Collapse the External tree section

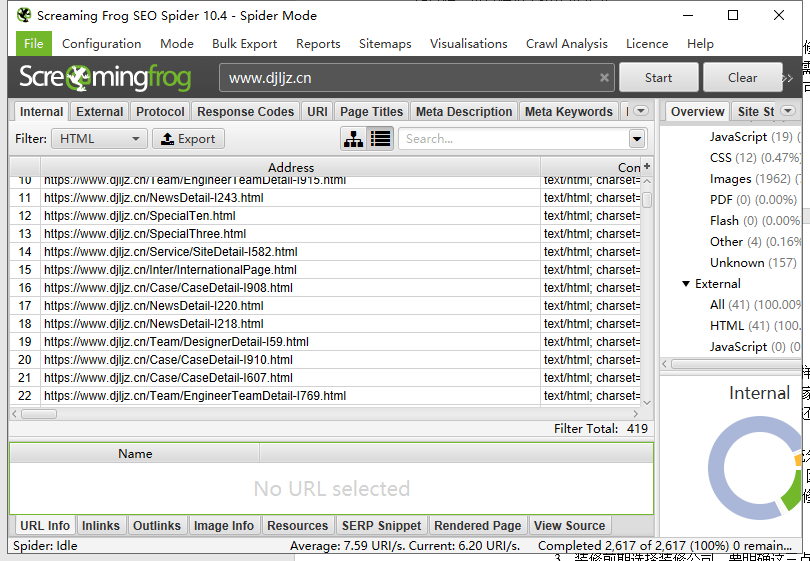[686, 284]
